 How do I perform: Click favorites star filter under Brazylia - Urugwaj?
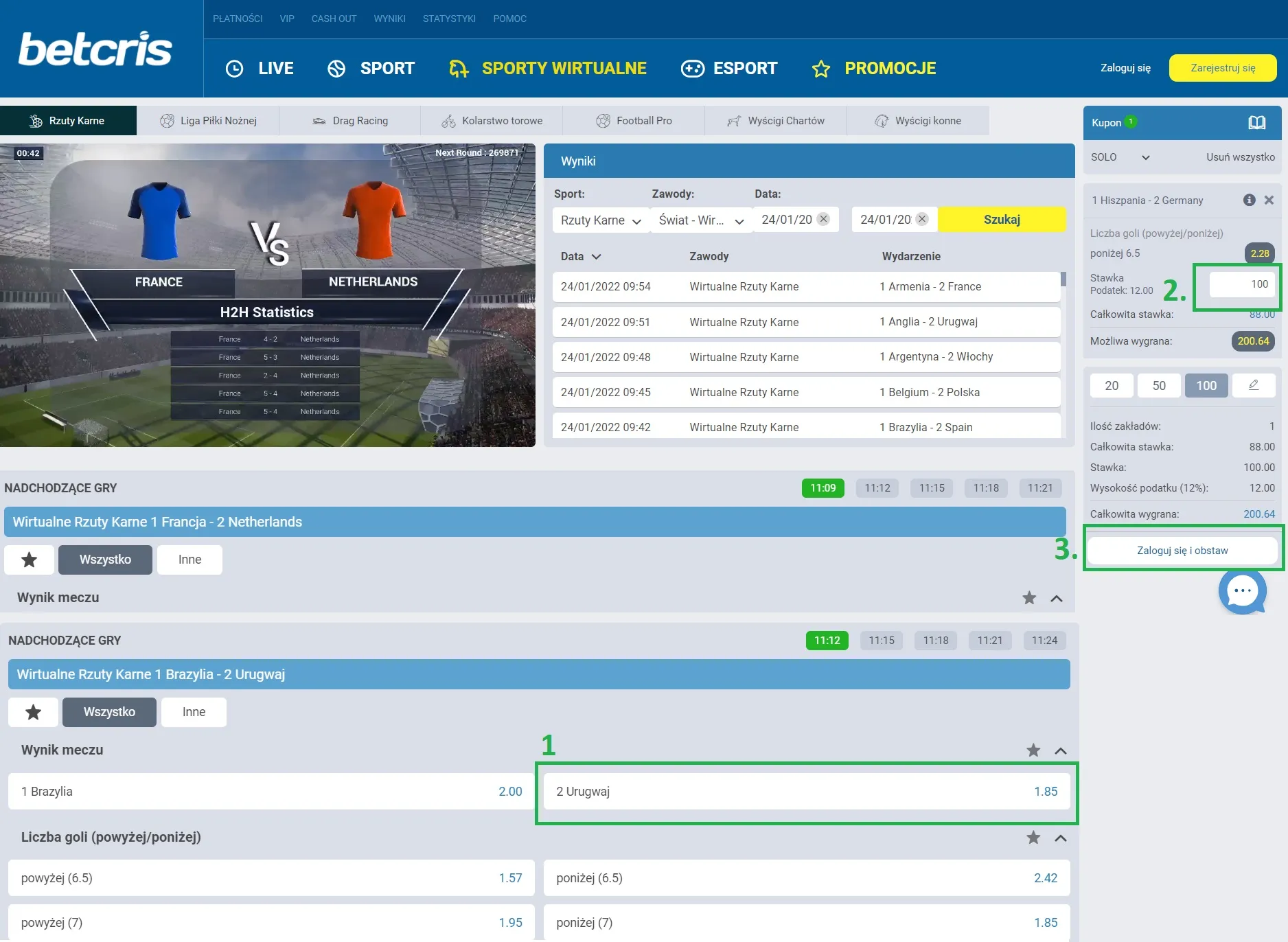point(33,712)
